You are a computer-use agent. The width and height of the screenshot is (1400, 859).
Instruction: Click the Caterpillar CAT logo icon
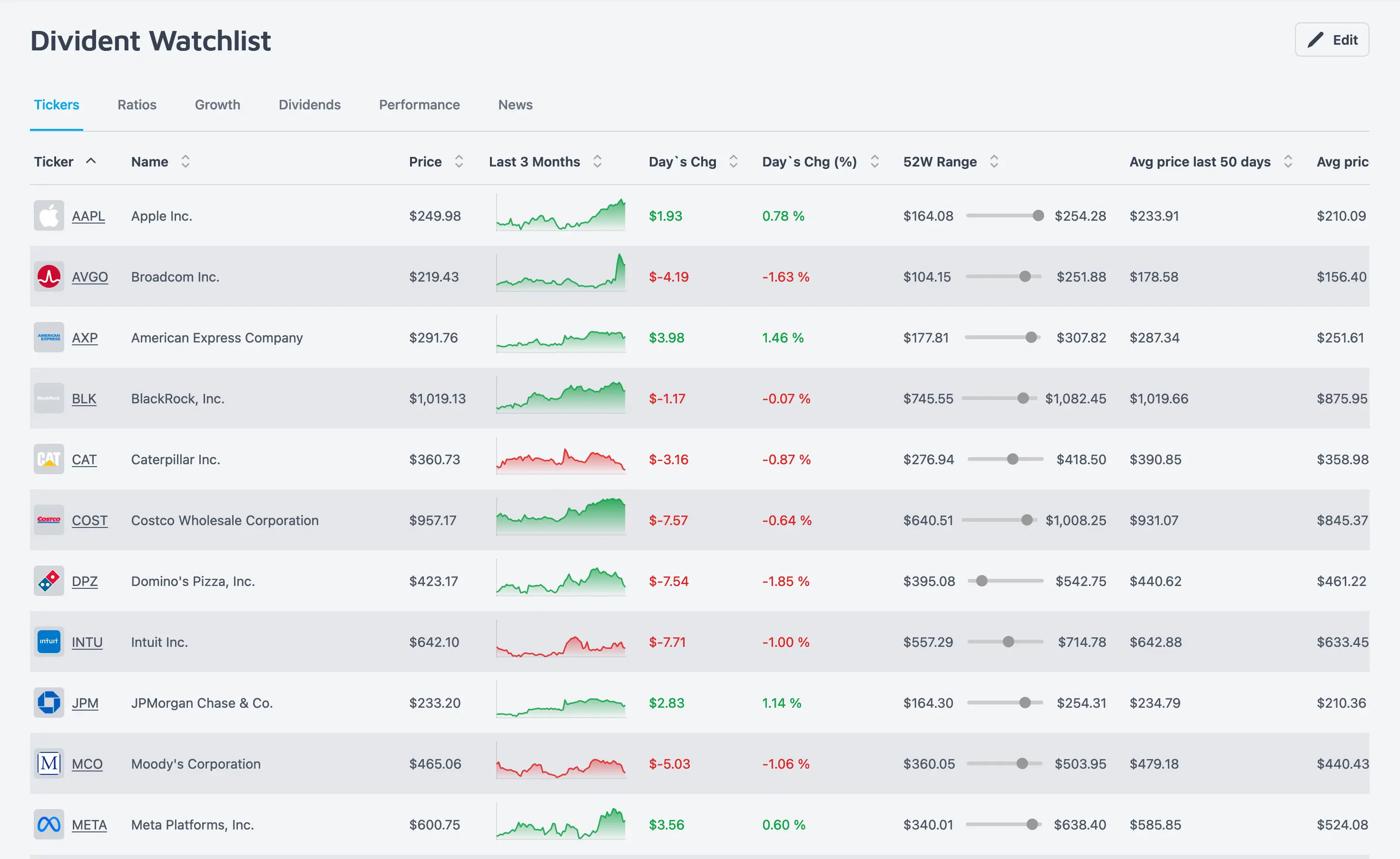pyautogui.click(x=49, y=459)
